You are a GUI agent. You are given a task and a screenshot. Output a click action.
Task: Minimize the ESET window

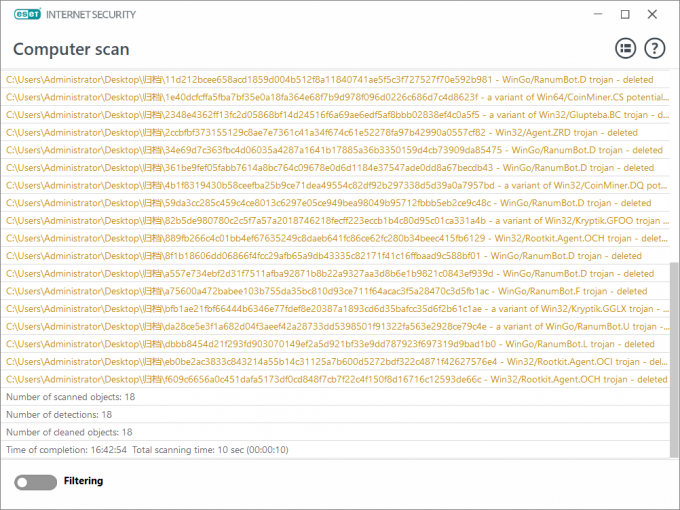pyautogui.click(x=598, y=14)
